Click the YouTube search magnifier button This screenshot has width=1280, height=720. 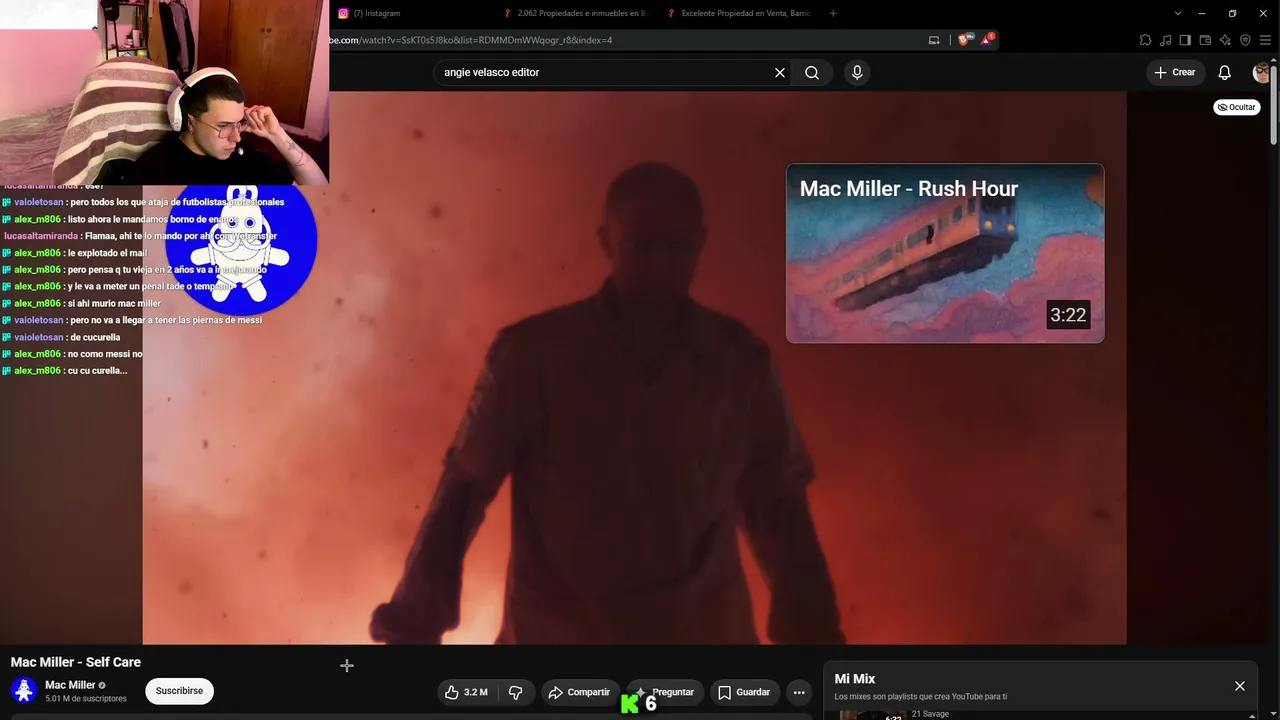812,73
